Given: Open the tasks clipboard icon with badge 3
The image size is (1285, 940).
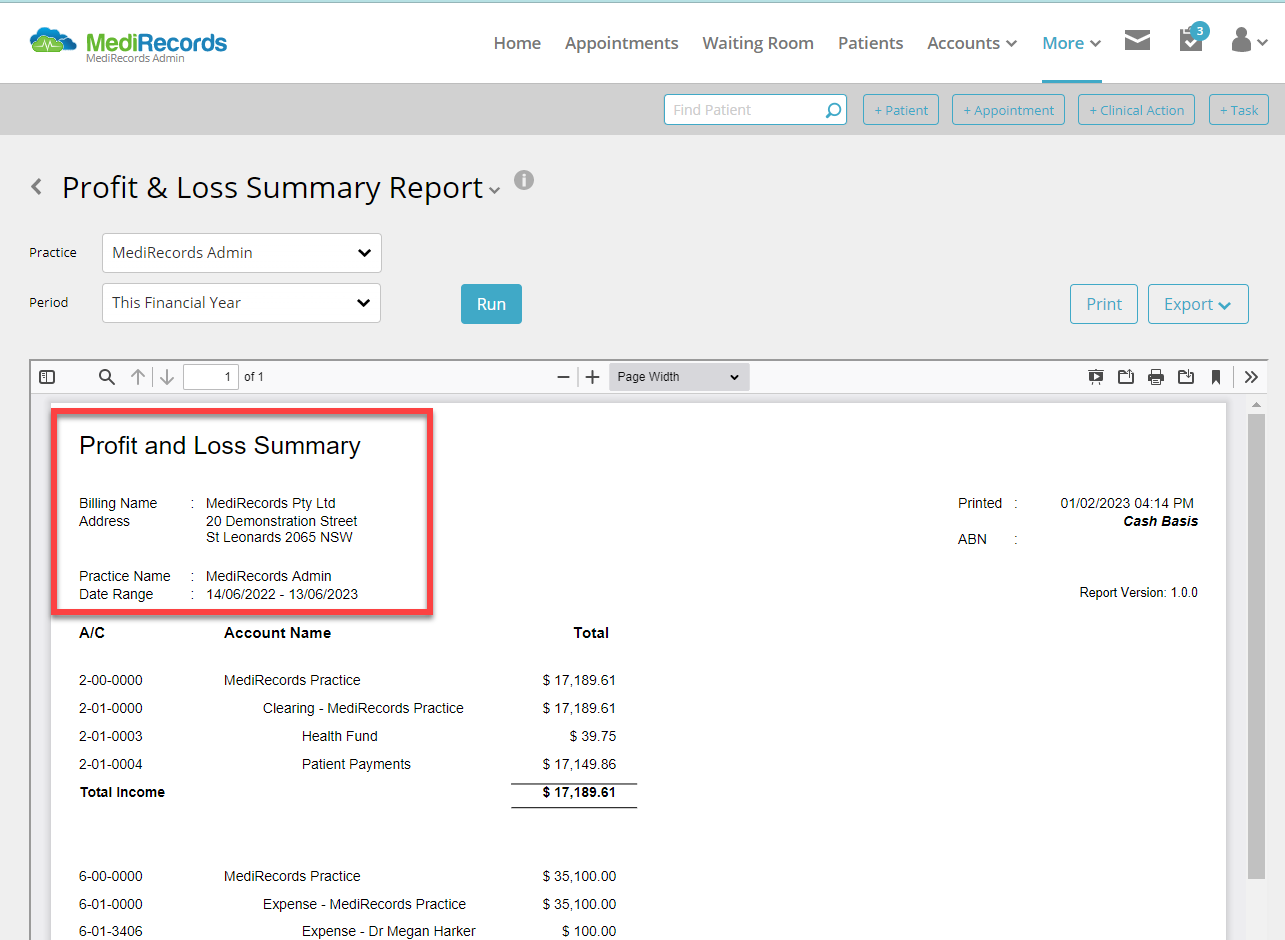Looking at the screenshot, I should click(1191, 38).
